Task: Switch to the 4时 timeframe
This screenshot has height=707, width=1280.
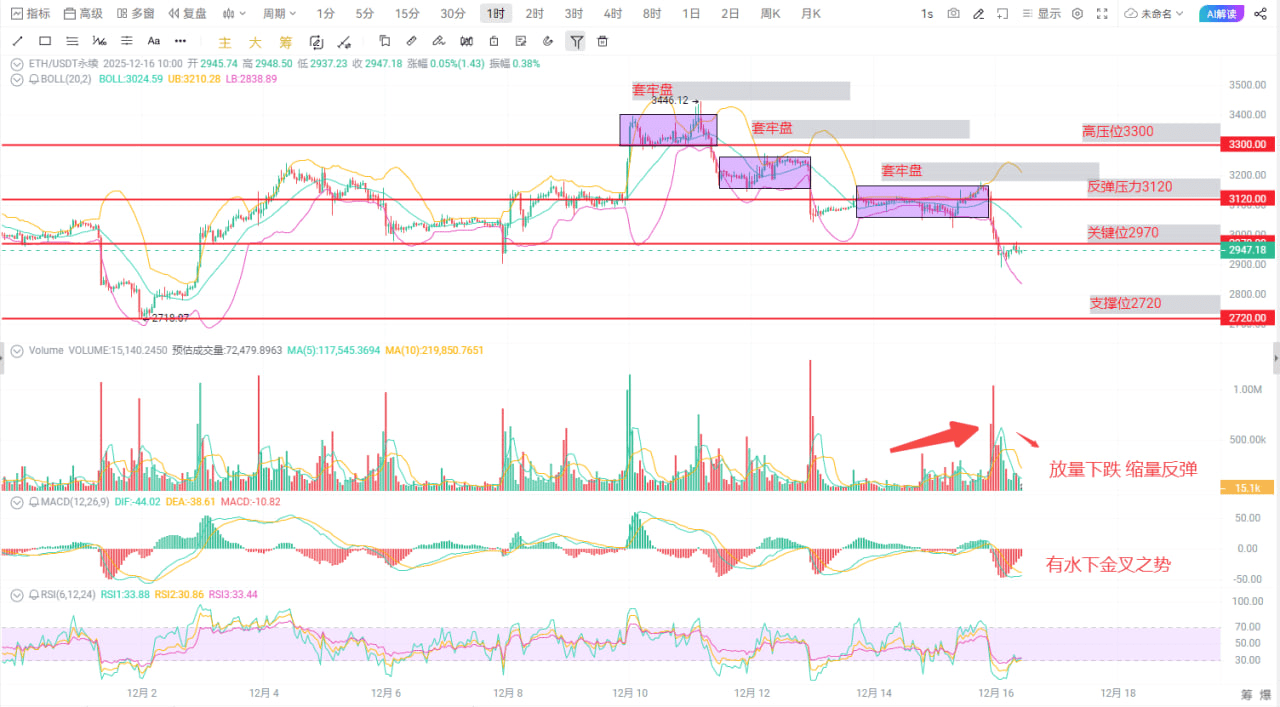Action: [x=611, y=13]
